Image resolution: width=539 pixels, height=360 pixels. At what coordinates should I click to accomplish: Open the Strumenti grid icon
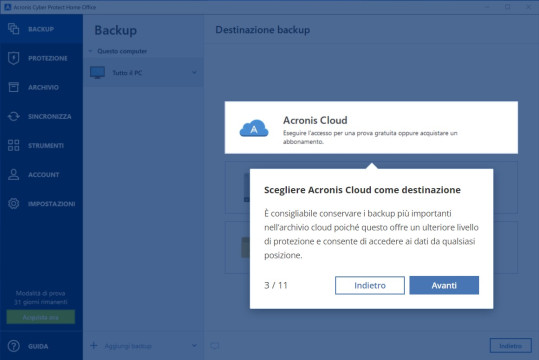click(13, 145)
